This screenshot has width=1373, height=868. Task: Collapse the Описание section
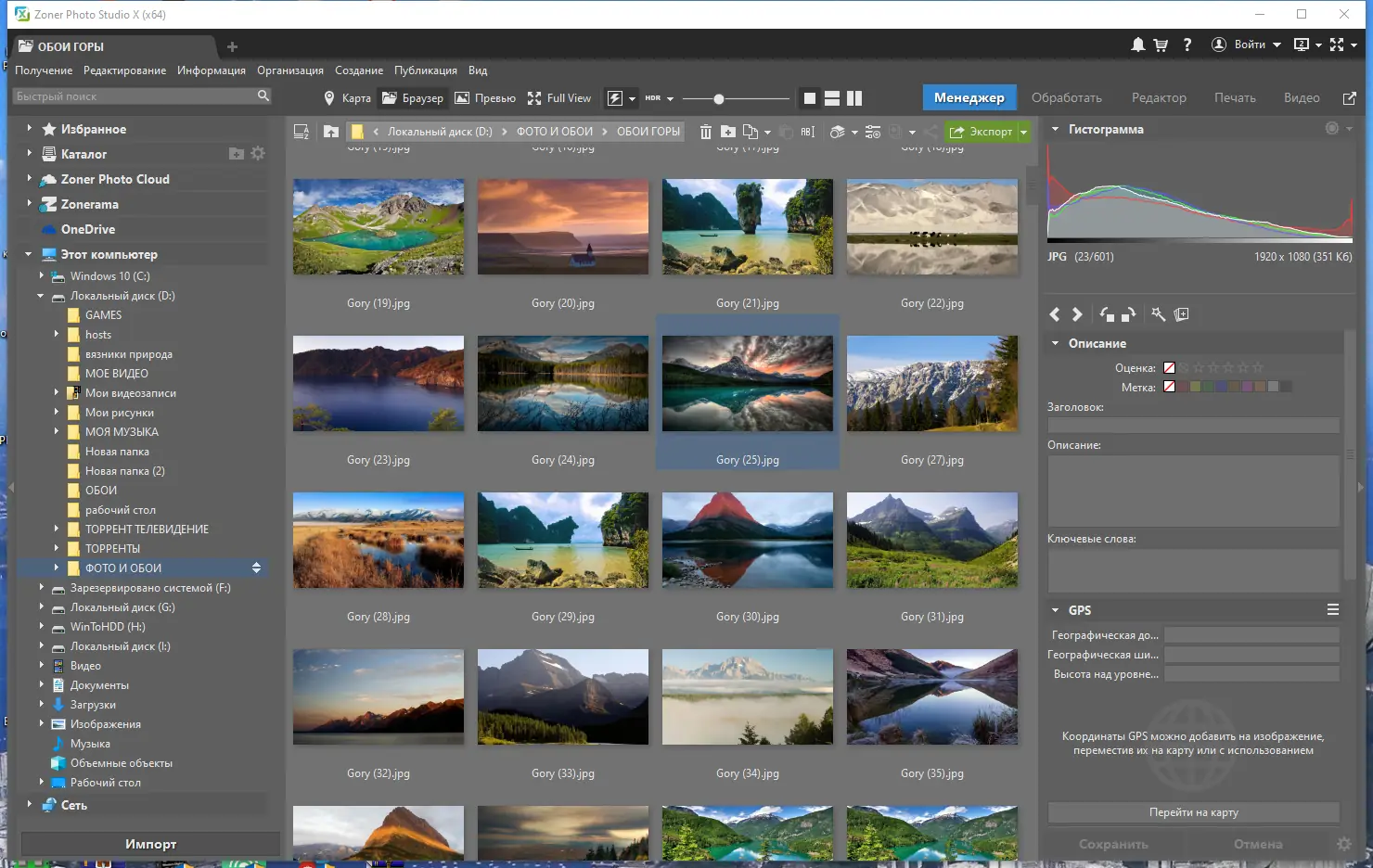pos(1055,343)
